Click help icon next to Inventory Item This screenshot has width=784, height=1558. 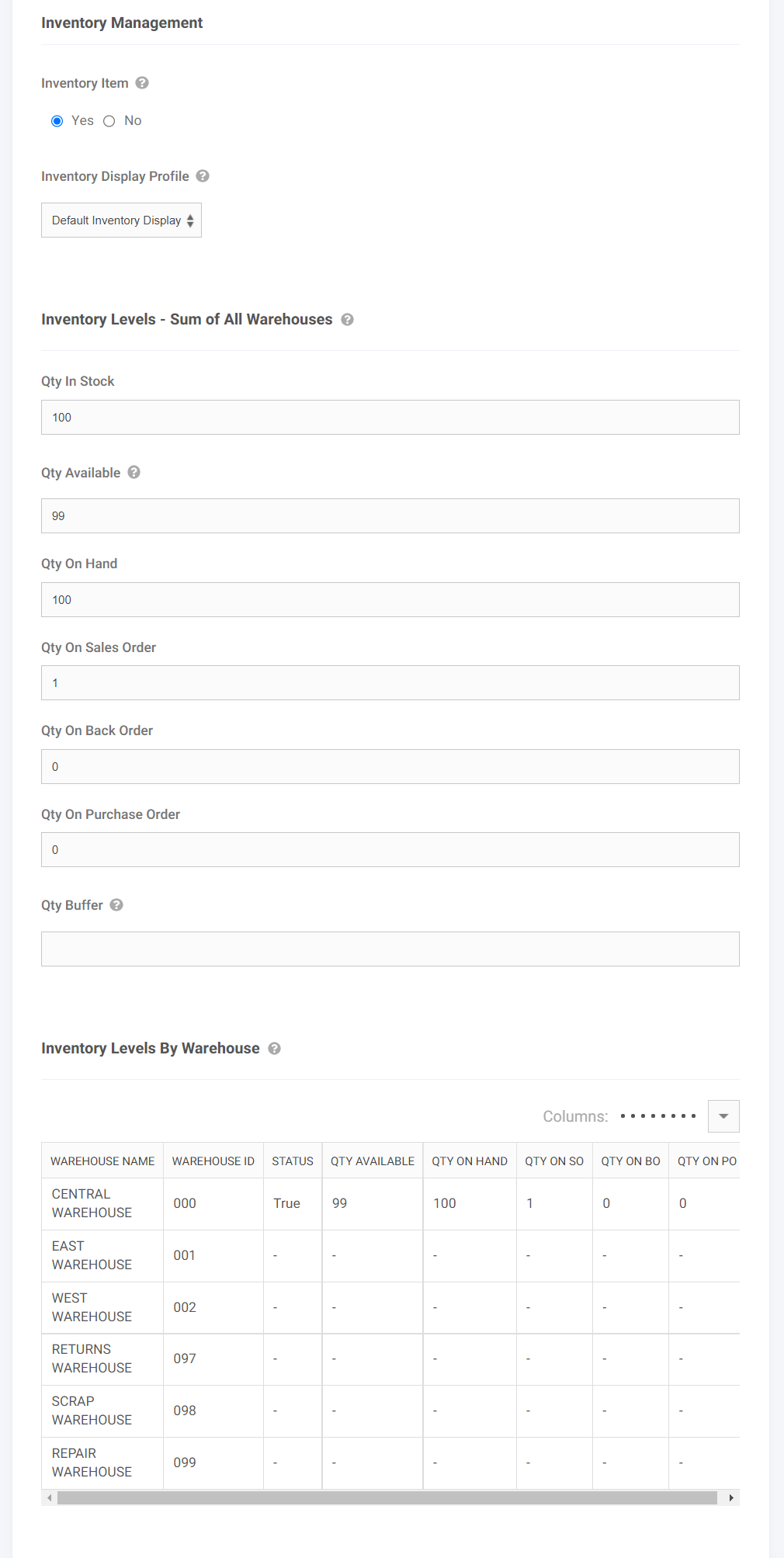[x=142, y=83]
